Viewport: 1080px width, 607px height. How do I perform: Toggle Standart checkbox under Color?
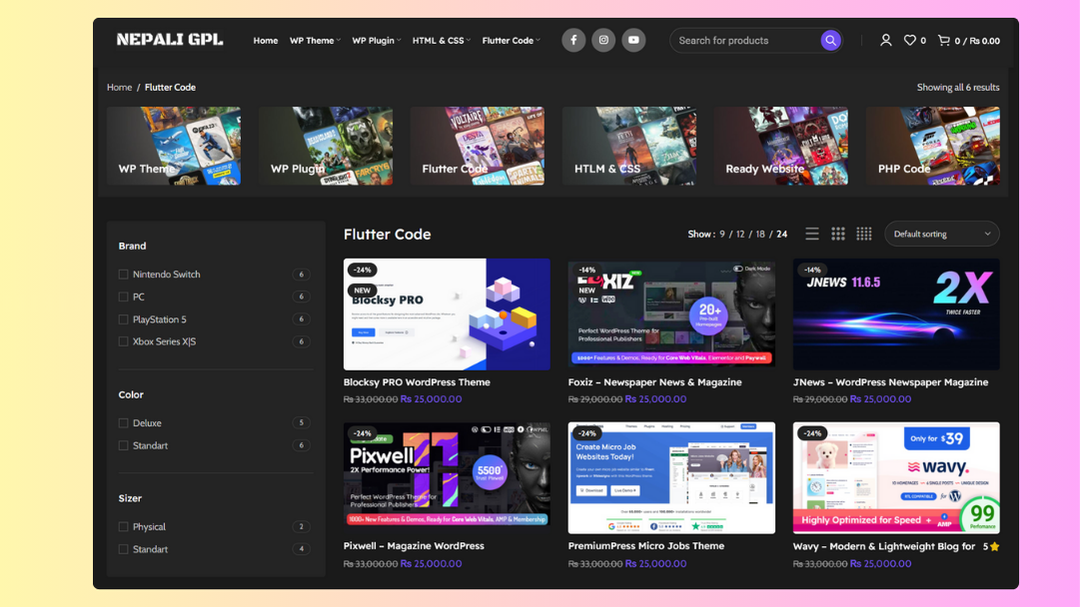[x=123, y=446]
